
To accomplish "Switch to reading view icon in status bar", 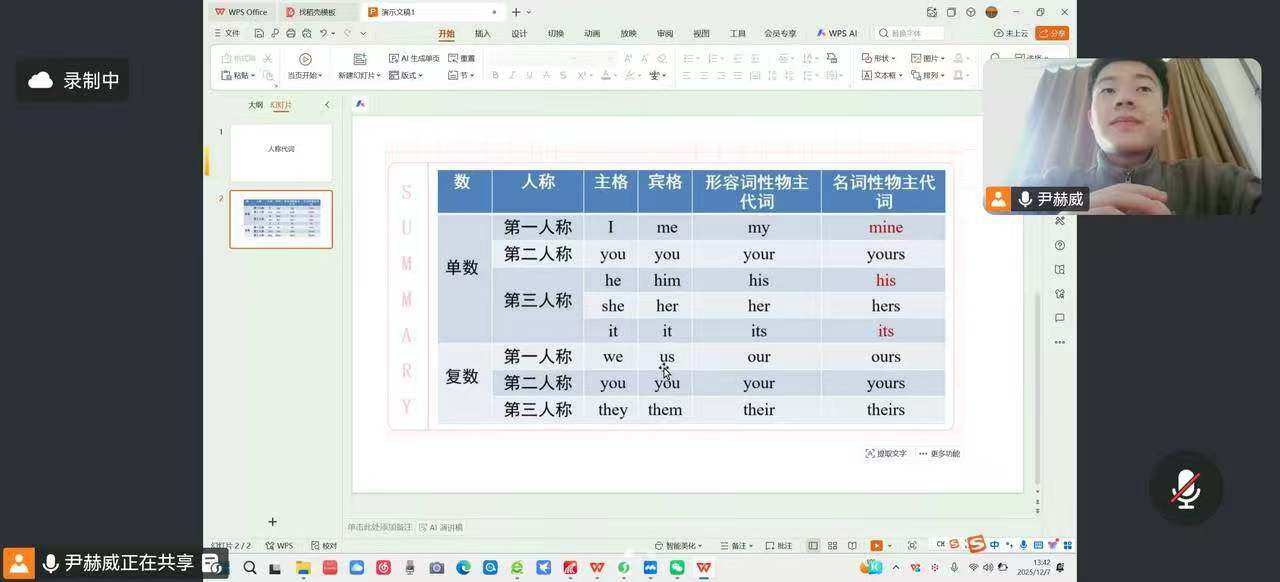I will [852, 546].
